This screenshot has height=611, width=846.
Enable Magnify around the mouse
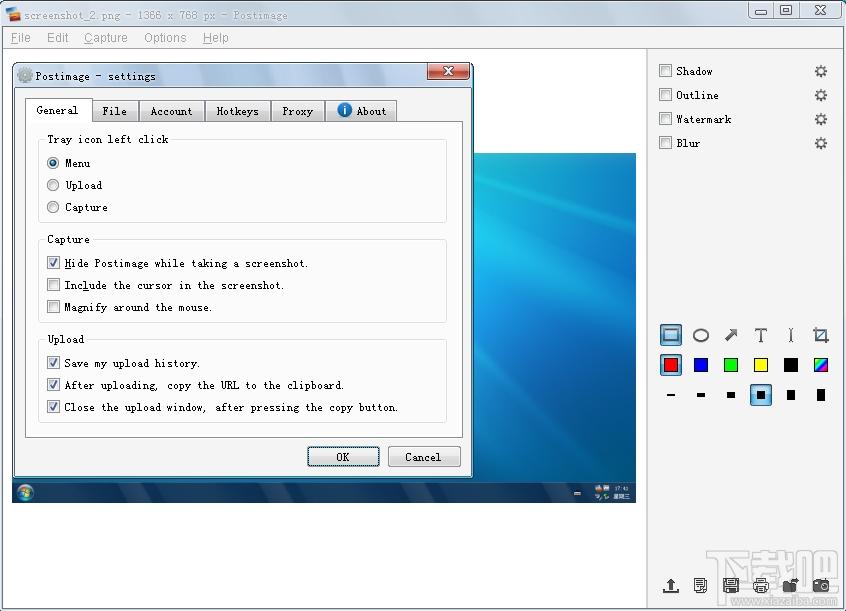point(53,307)
